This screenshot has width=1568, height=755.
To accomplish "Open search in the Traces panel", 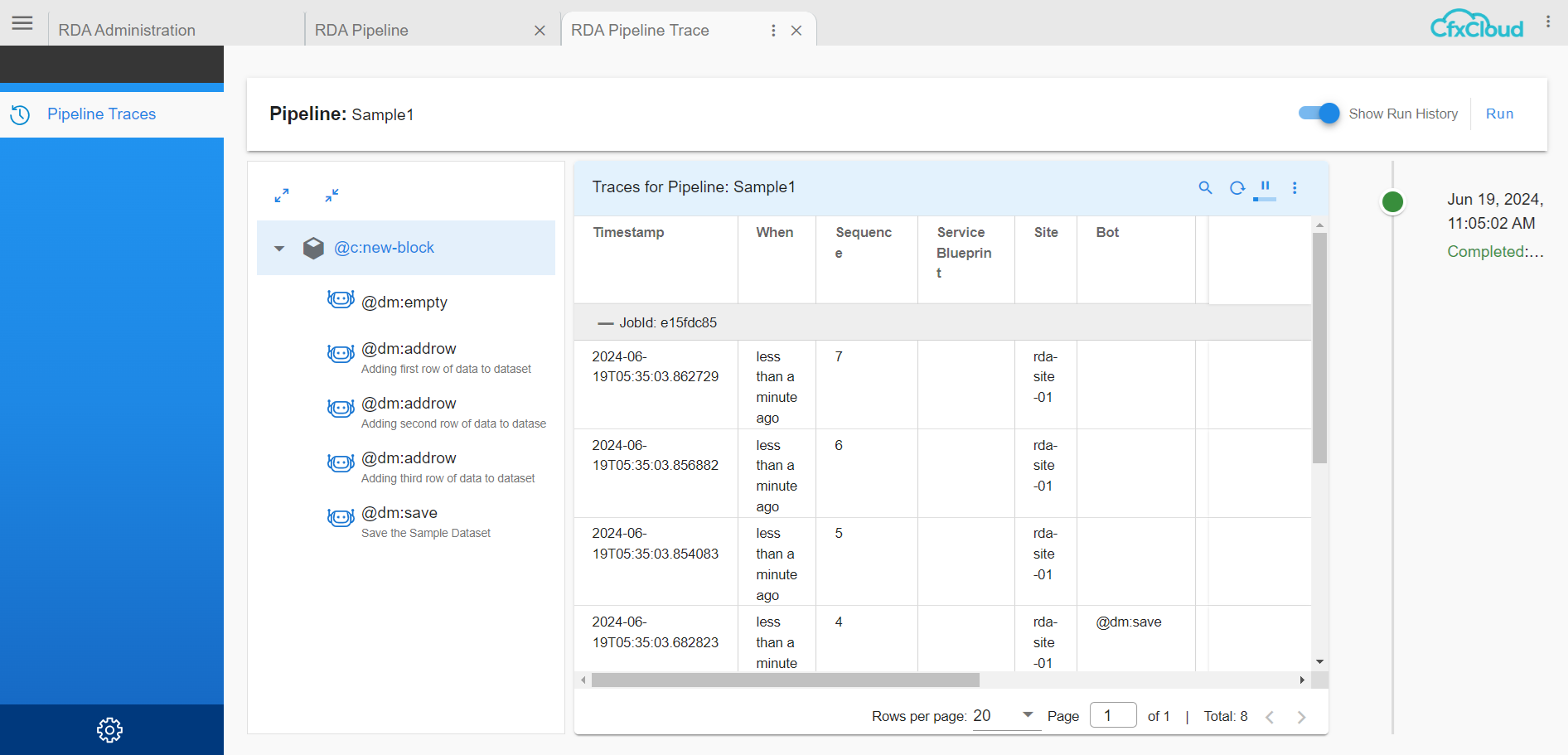I will click(x=1205, y=188).
